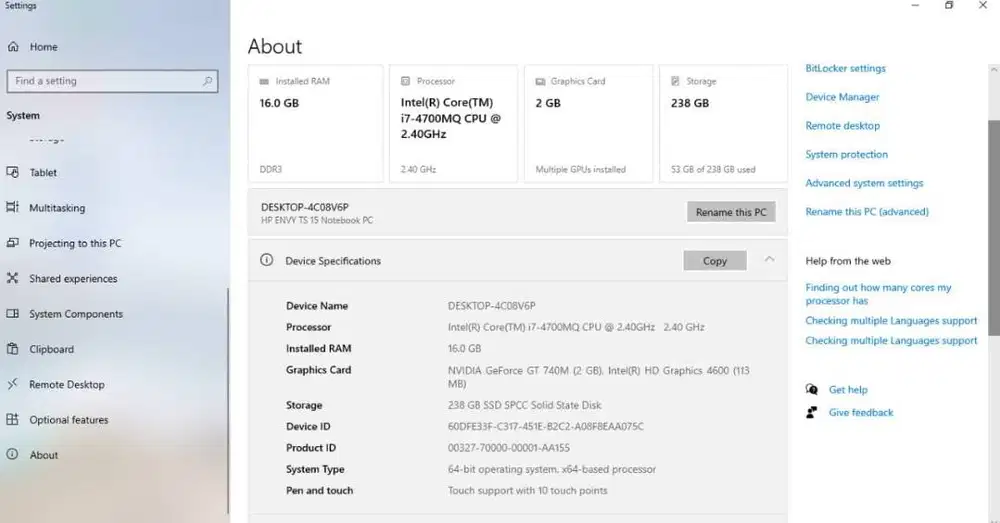Open Remote desktop related link
1000x523 pixels.
click(x=842, y=126)
